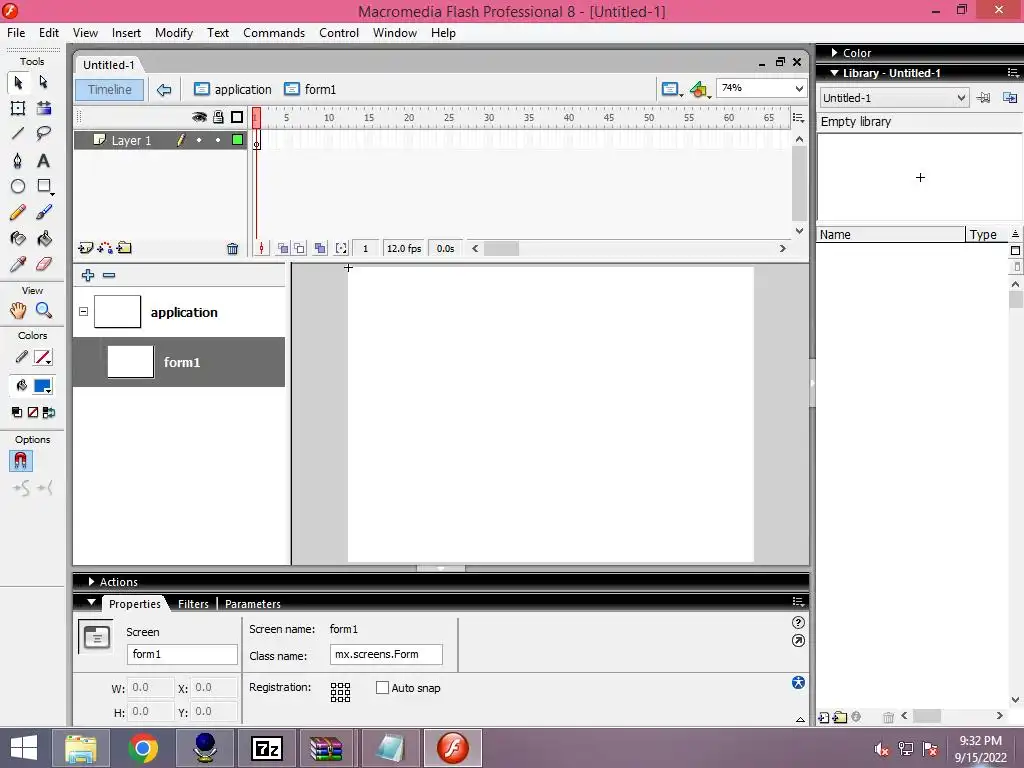Select the Ink Bottle tool
This screenshot has width=1024, height=768.
tap(18, 238)
